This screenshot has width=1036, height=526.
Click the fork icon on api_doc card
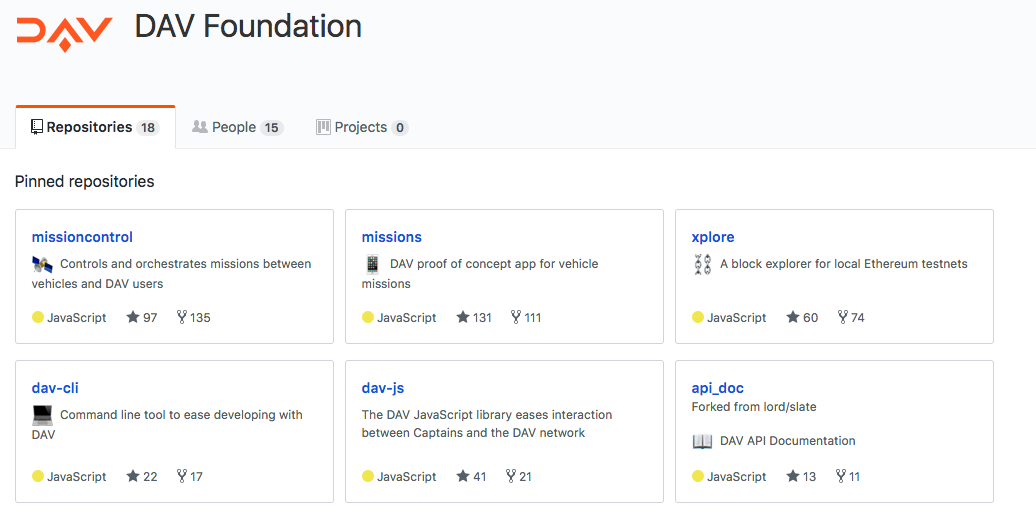pyautogui.click(x=841, y=476)
